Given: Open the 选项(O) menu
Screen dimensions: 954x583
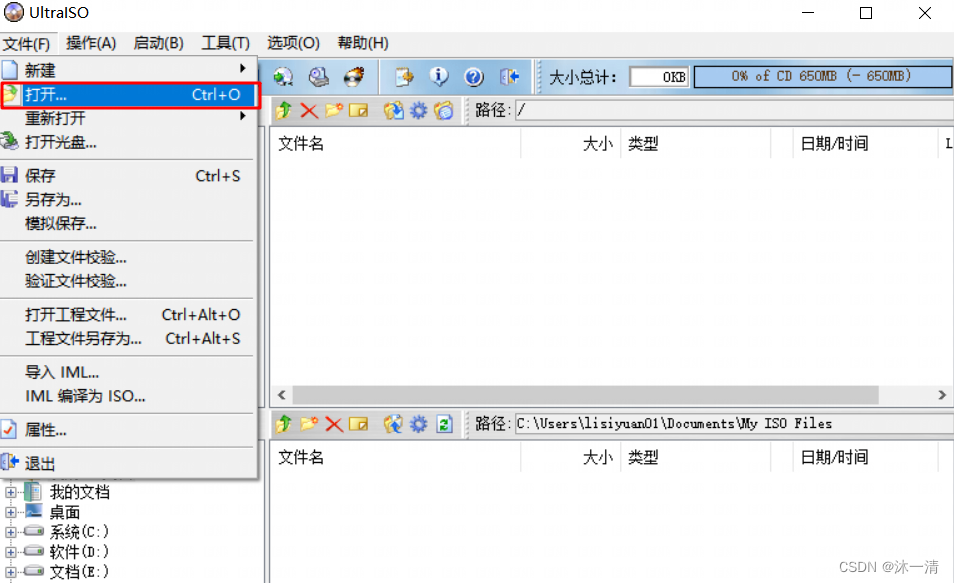Looking at the screenshot, I should [293, 43].
